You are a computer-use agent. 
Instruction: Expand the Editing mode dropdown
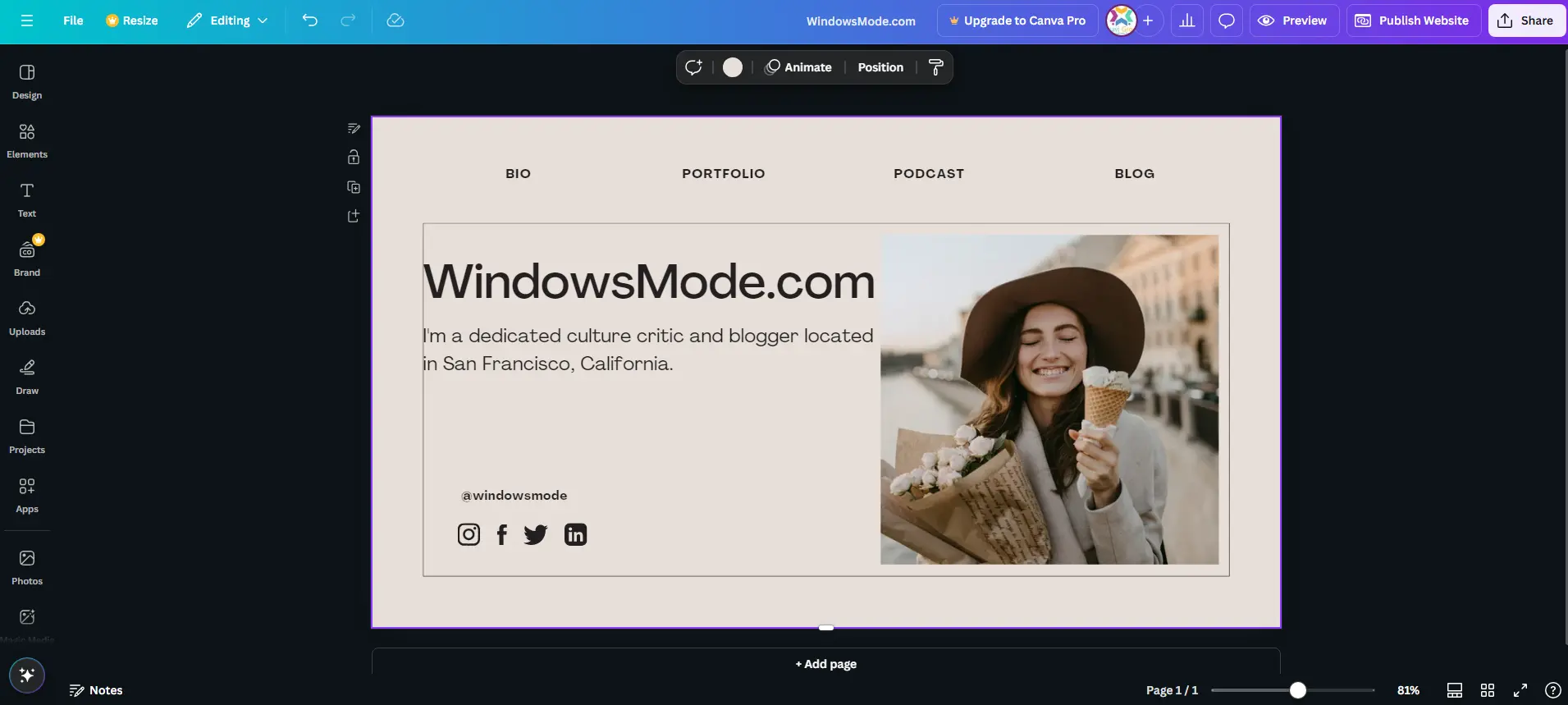click(227, 21)
